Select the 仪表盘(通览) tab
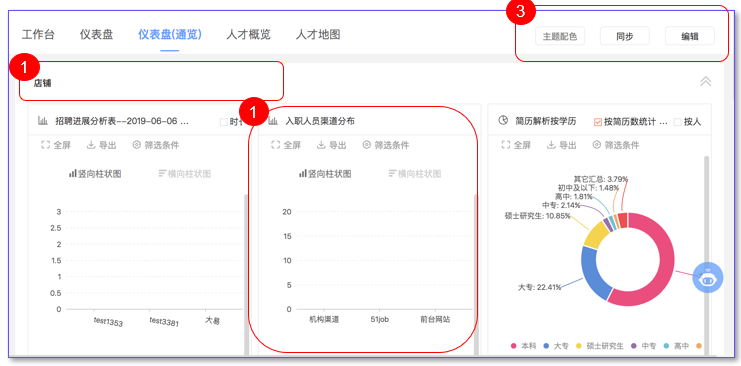This screenshot has height=366, width=741. (170, 35)
